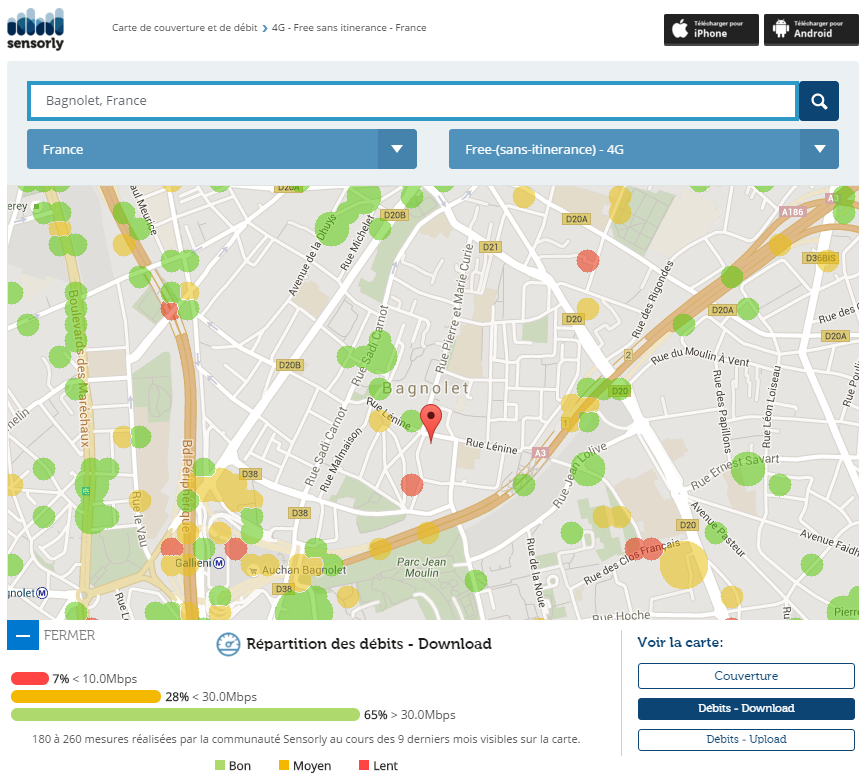Expand the Free 4G network dropdown
The width and height of the screenshot is (868, 779).
pos(643,149)
